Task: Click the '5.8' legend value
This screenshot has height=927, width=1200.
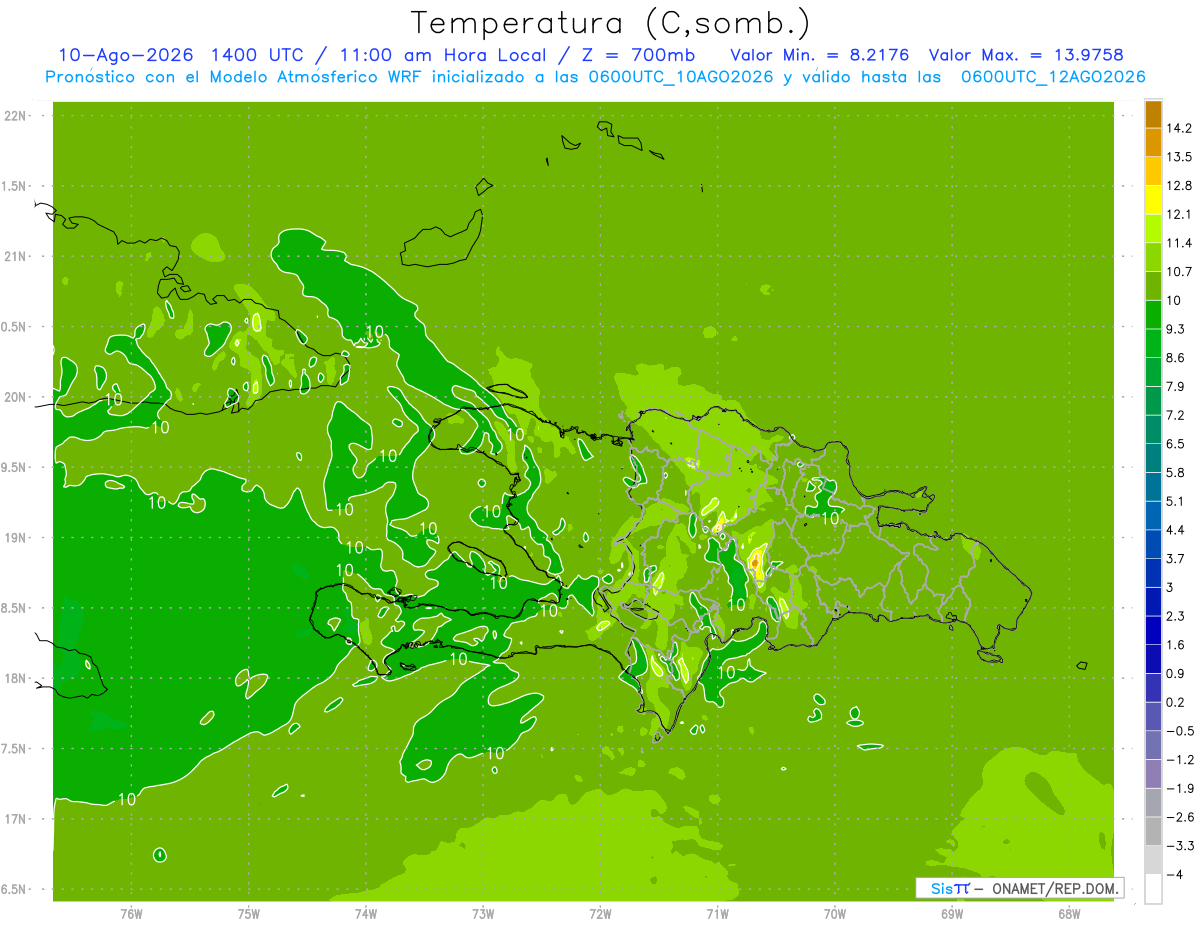Action: (1176, 472)
